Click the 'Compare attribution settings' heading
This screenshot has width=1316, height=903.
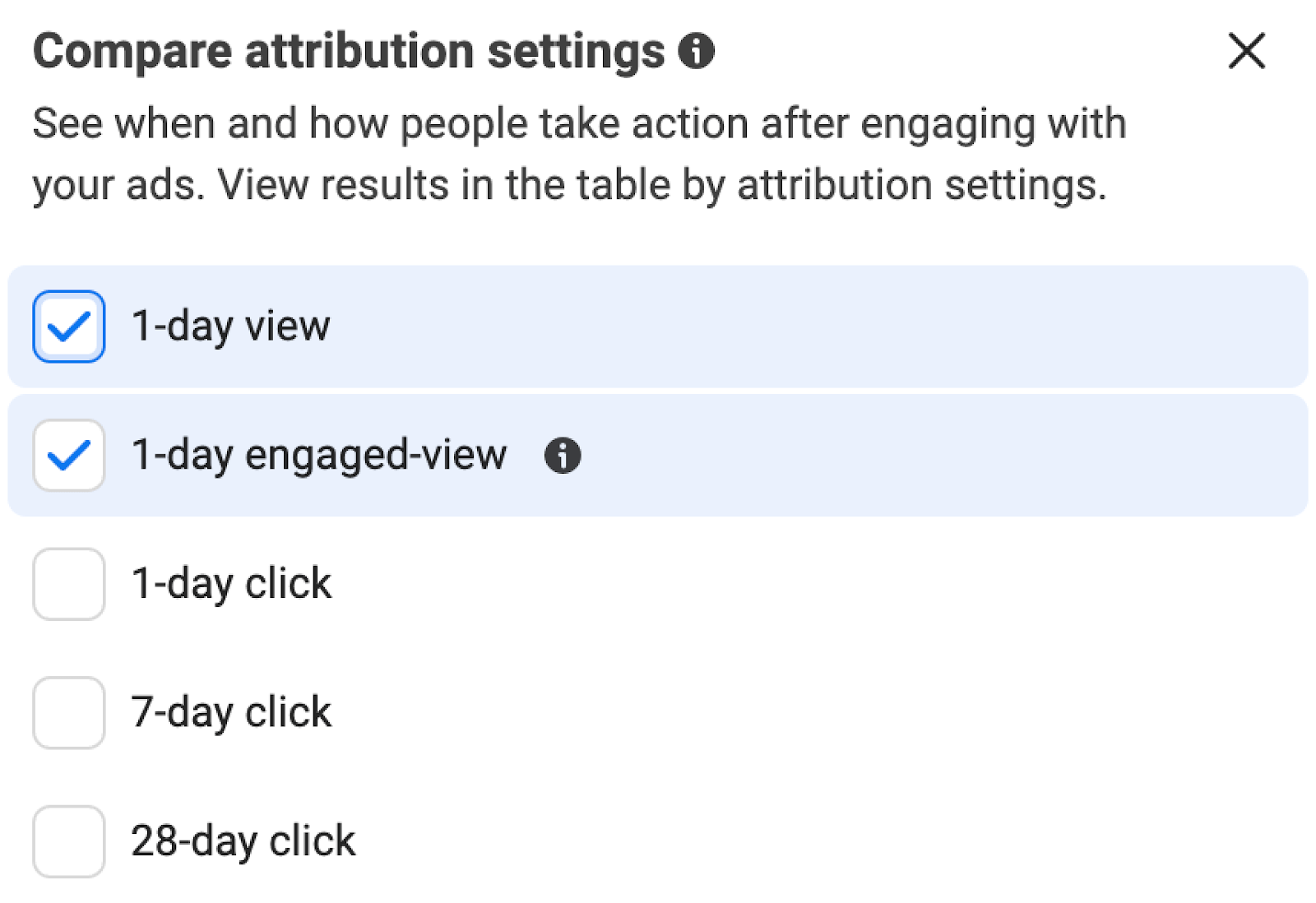click(x=349, y=51)
